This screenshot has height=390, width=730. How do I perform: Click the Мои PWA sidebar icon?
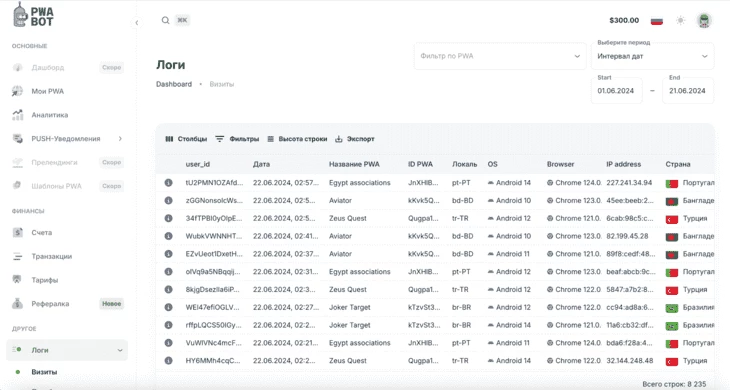coord(17,91)
